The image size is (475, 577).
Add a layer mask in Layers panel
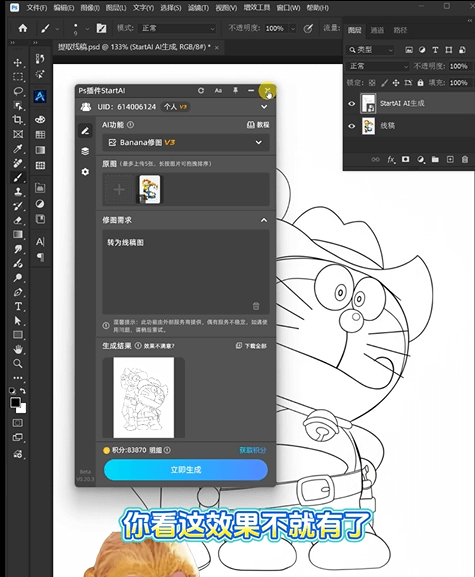pyautogui.click(x=405, y=159)
